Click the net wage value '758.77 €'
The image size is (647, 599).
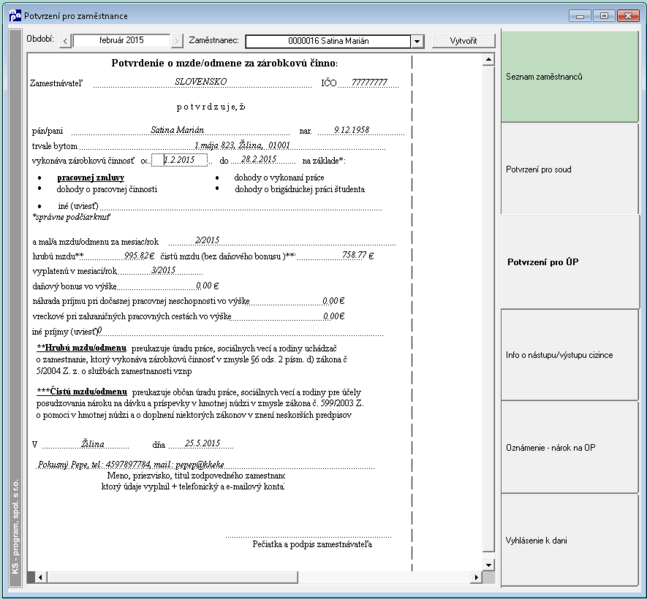click(x=358, y=255)
